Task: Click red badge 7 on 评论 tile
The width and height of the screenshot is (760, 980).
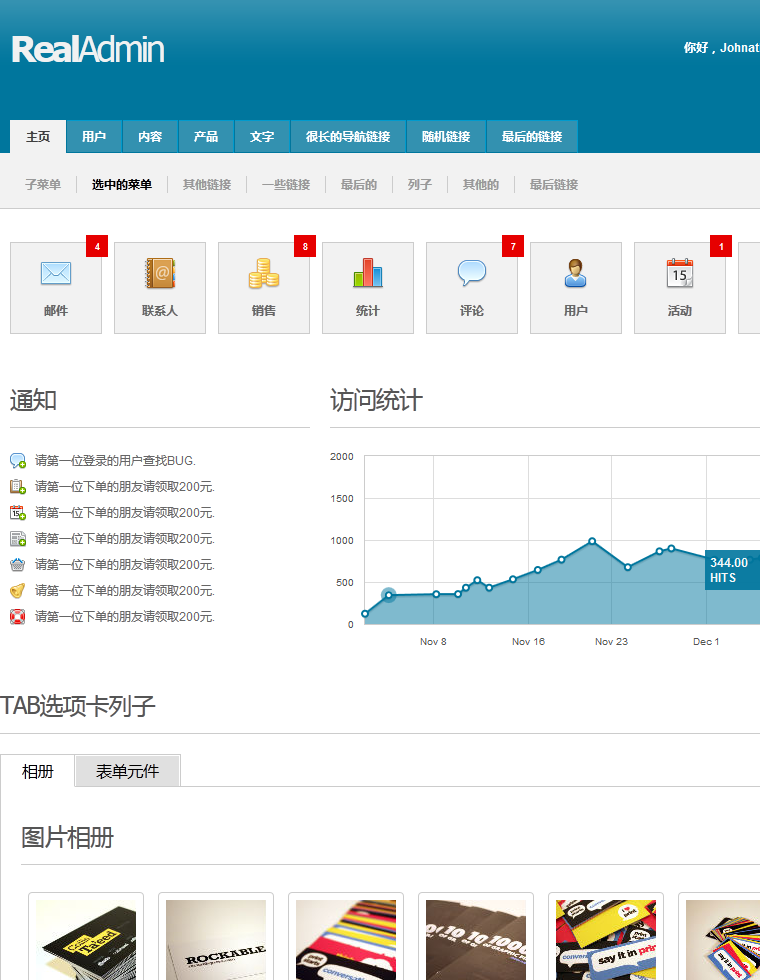Action: [513, 246]
